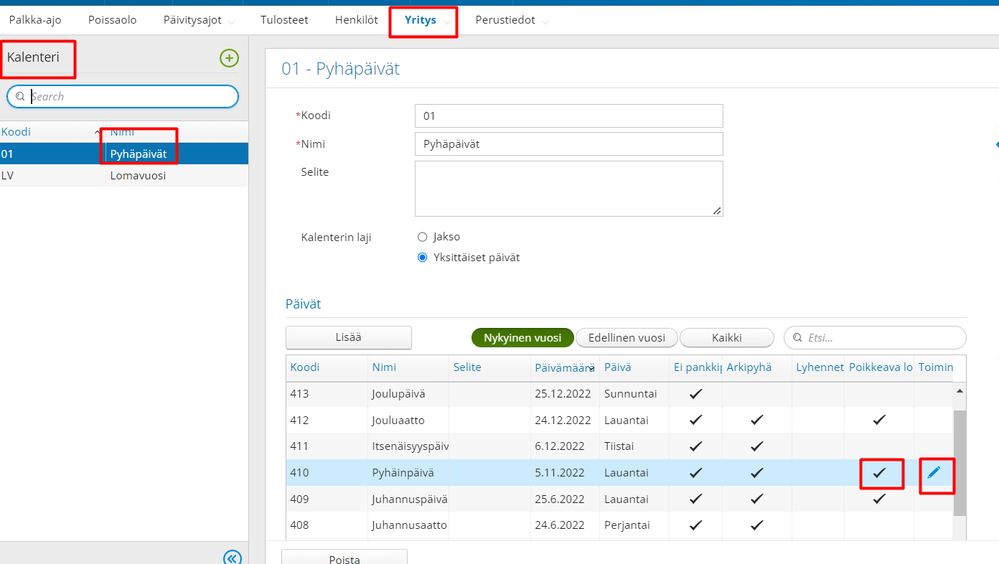Select the Joulupäivä row

[x=619, y=394]
